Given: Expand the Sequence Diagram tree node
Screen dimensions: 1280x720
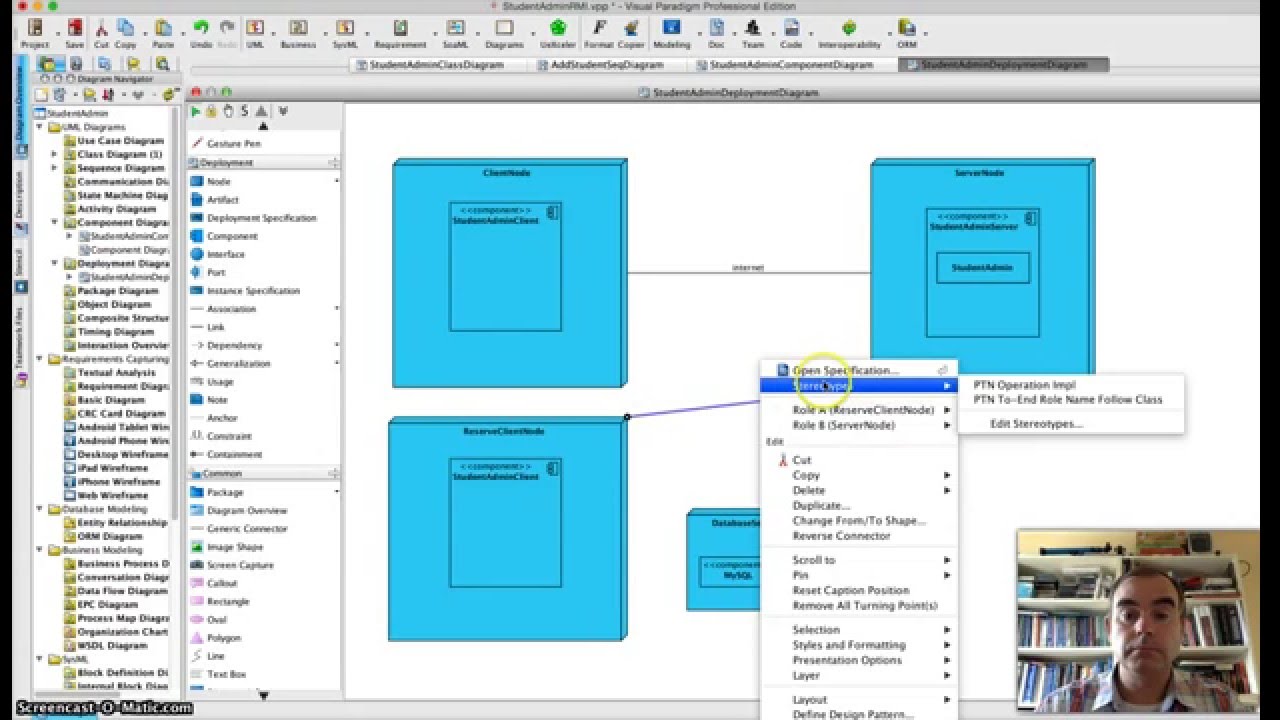Looking at the screenshot, I should 54,168.
